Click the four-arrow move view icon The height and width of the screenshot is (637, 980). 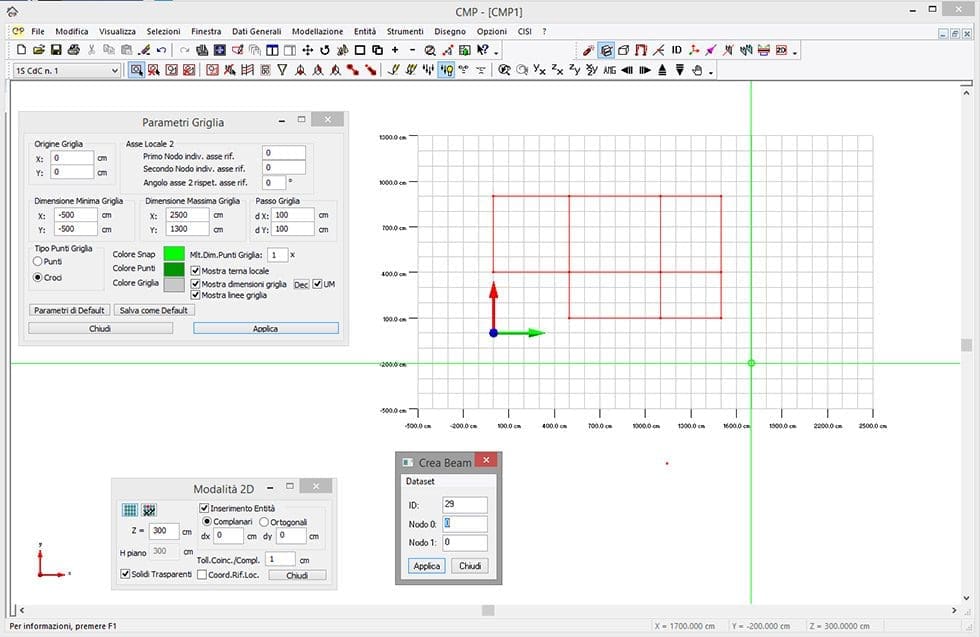click(307, 50)
